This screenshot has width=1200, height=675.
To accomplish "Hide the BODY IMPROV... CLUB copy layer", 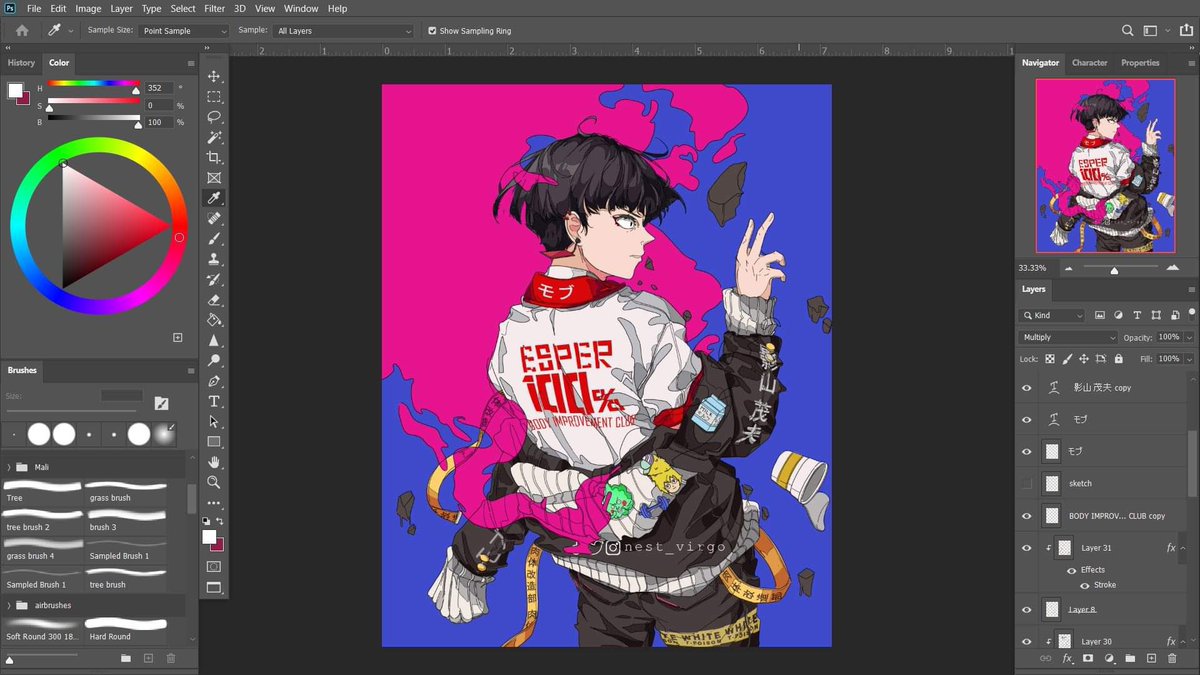I will [x=1026, y=516].
